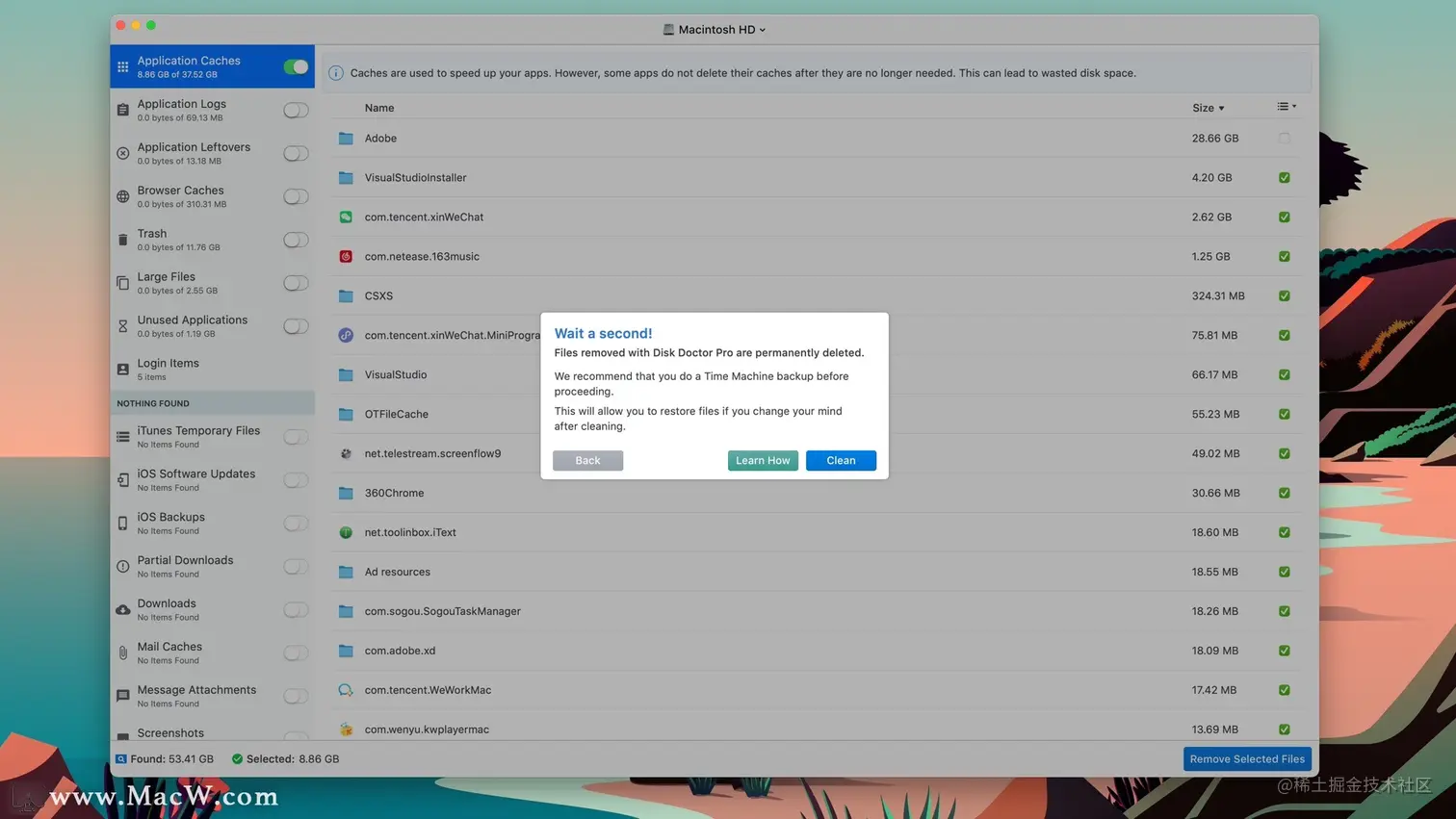The width and height of the screenshot is (1456, 819).
Task: Click the VisualStudio folder icon
Action: (346, 375)
